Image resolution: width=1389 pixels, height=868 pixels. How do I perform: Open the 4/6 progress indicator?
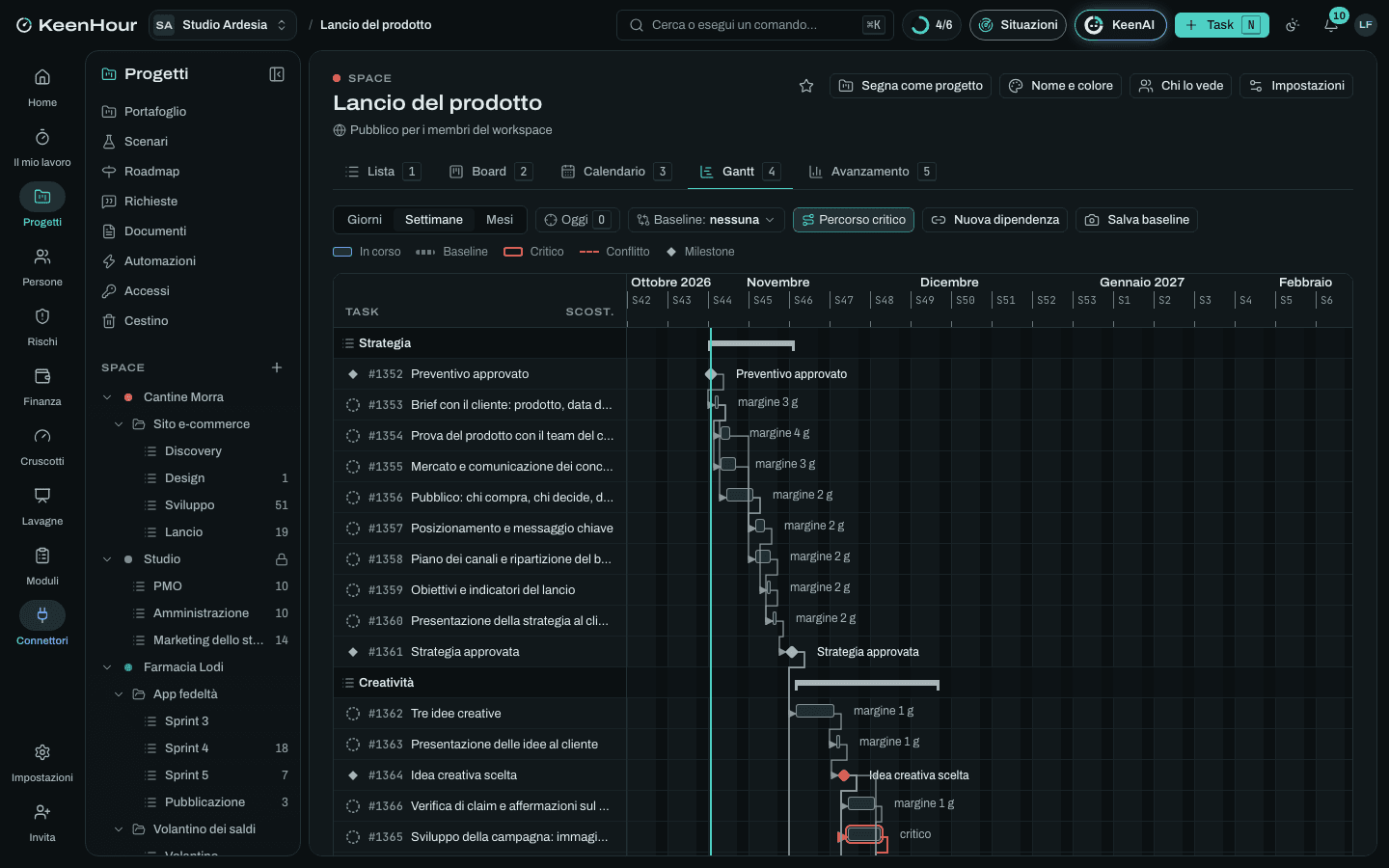point(931,25)
